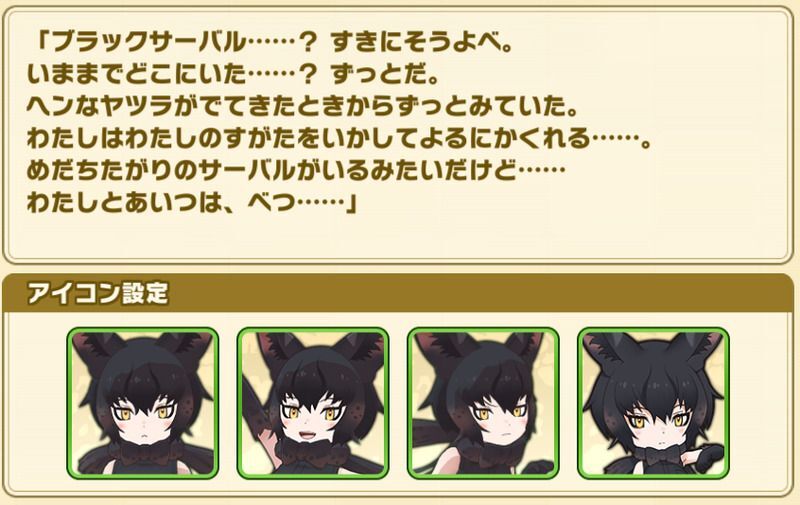
Task: Click the character dialogue text box
Action: pos(398,135)
